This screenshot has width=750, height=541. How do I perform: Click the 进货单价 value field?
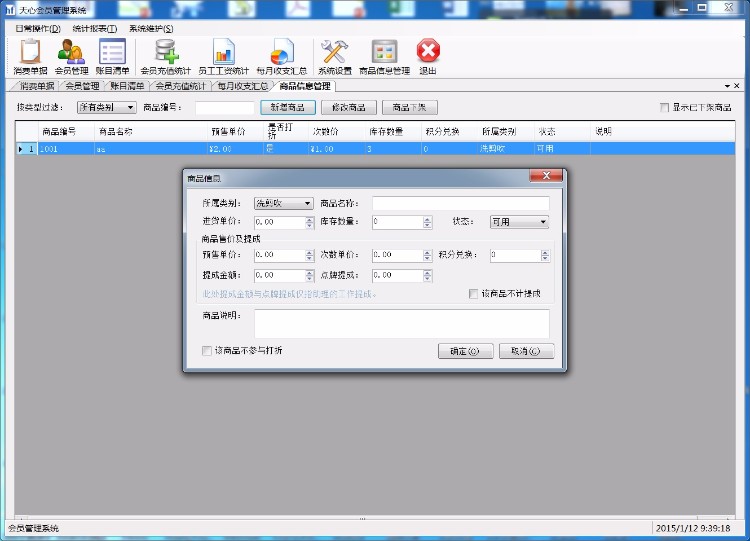(280, 222)
